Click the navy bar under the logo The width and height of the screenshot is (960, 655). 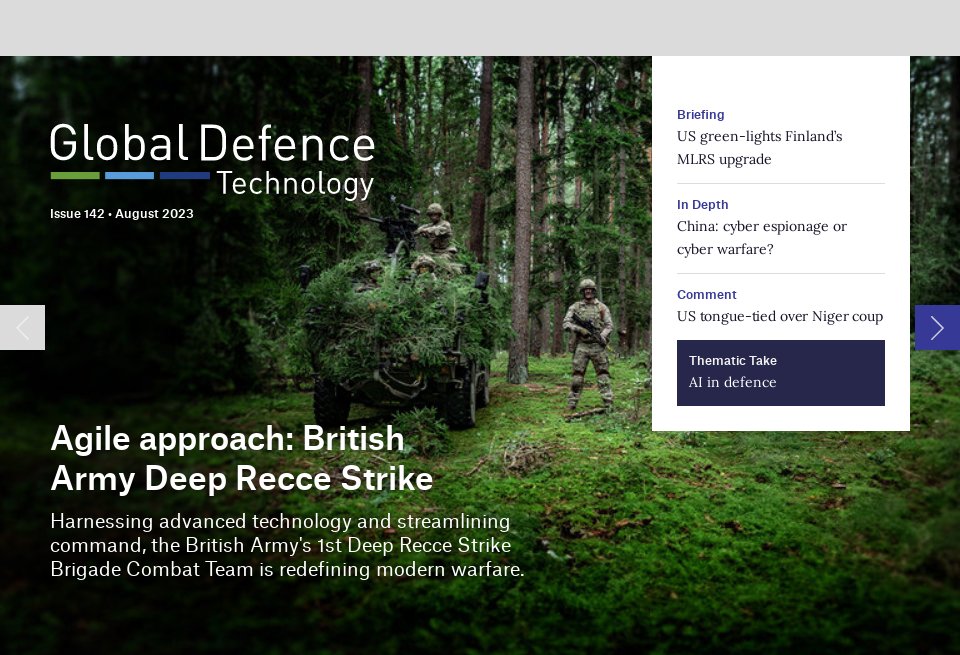tap(184, 176)
